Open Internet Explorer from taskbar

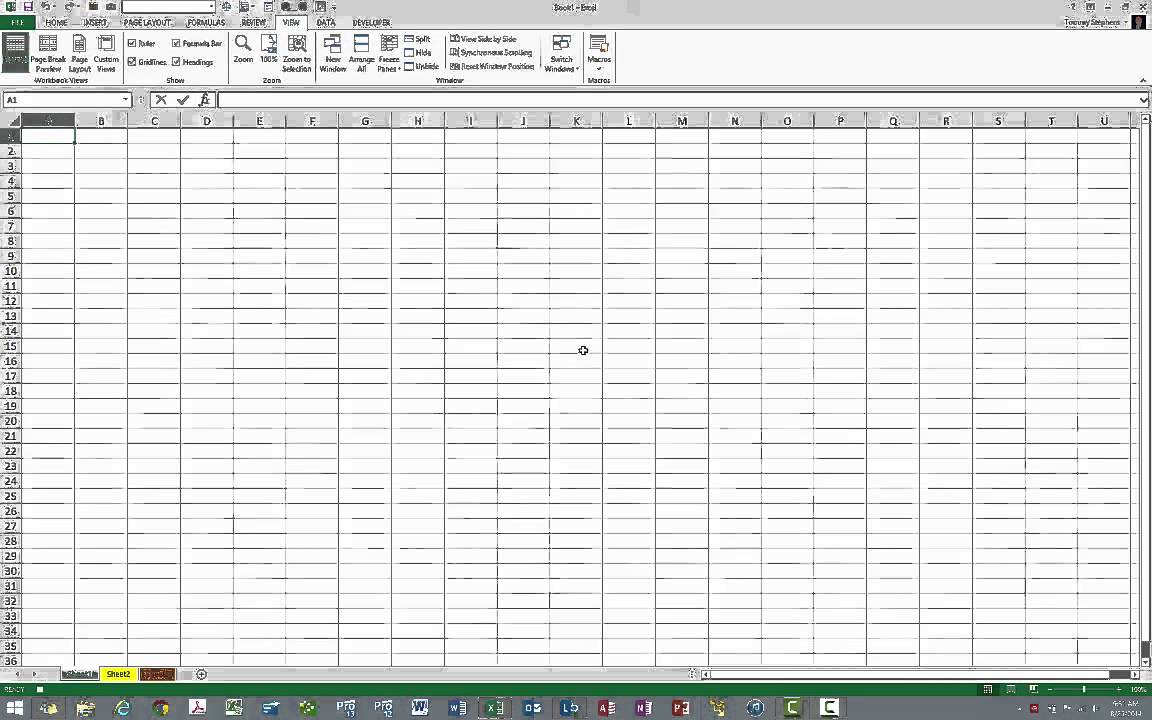coord(122,708)
